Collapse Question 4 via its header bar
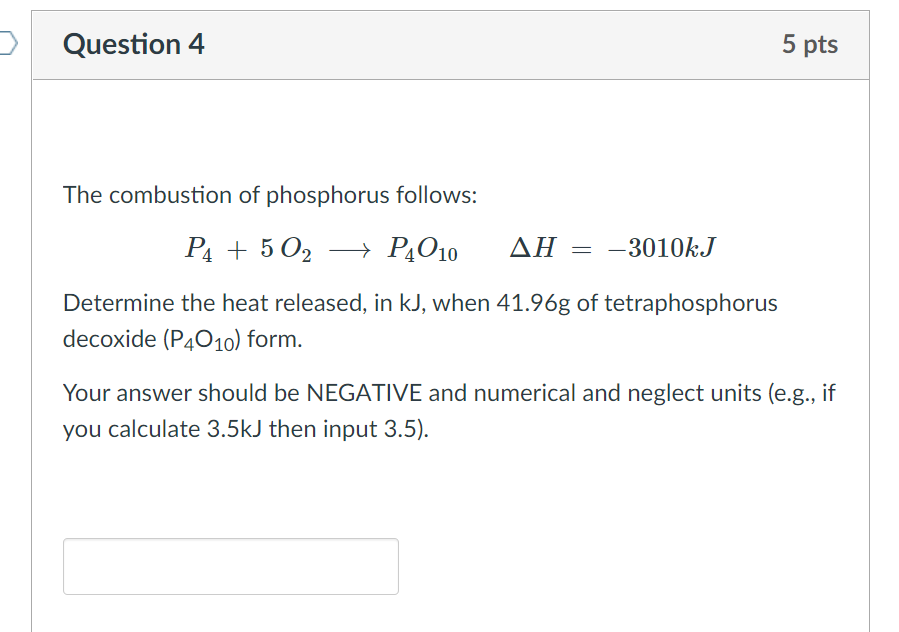899x632 pixels. pyautogui.click(x=450, y=44)
